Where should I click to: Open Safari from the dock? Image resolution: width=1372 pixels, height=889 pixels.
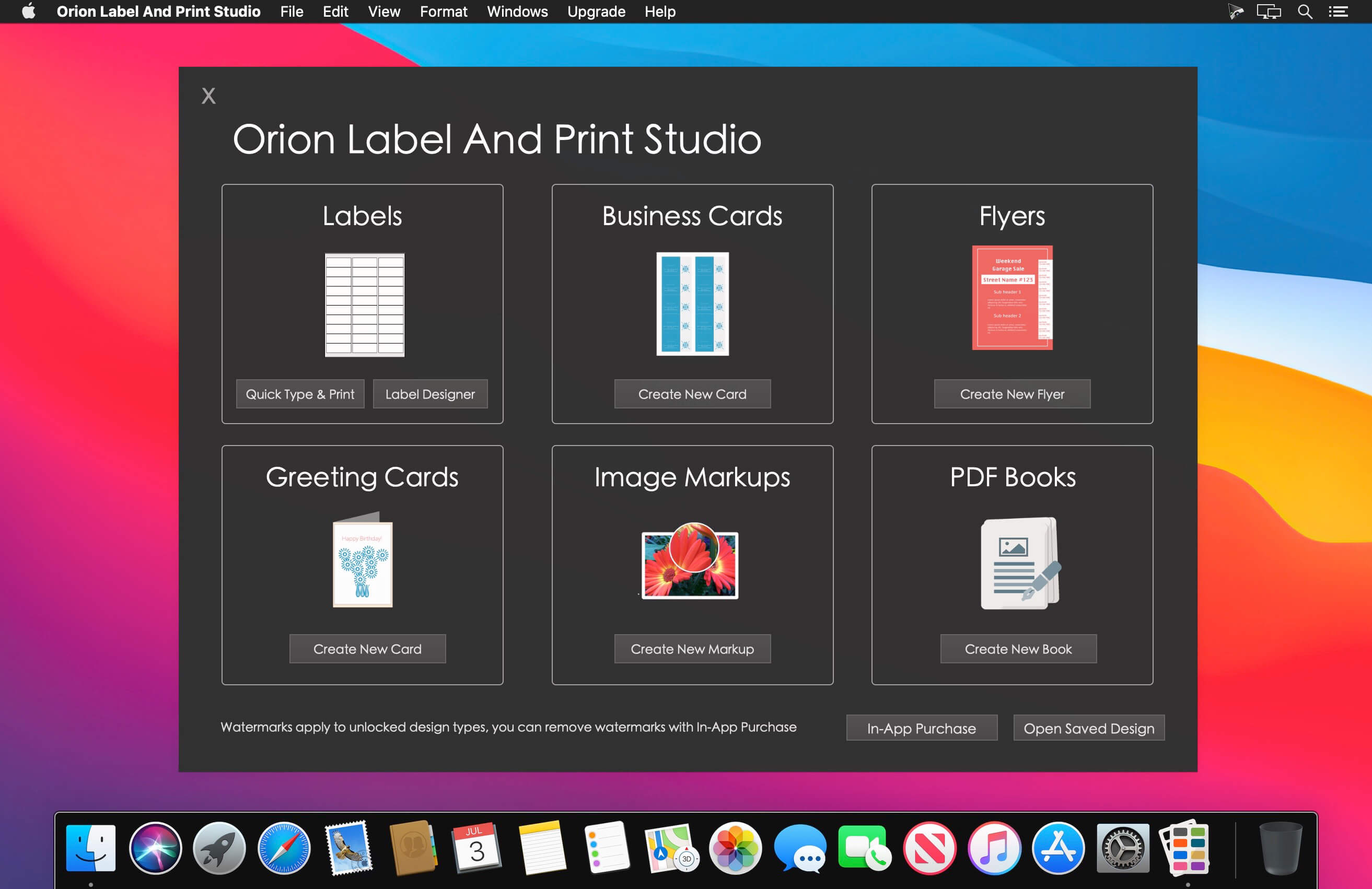(284, 848)
